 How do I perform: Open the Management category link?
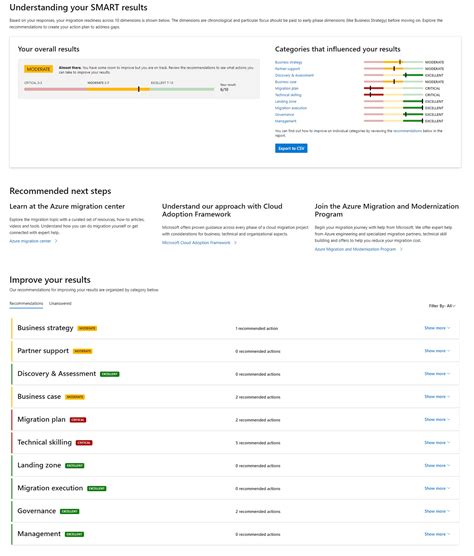285,121
